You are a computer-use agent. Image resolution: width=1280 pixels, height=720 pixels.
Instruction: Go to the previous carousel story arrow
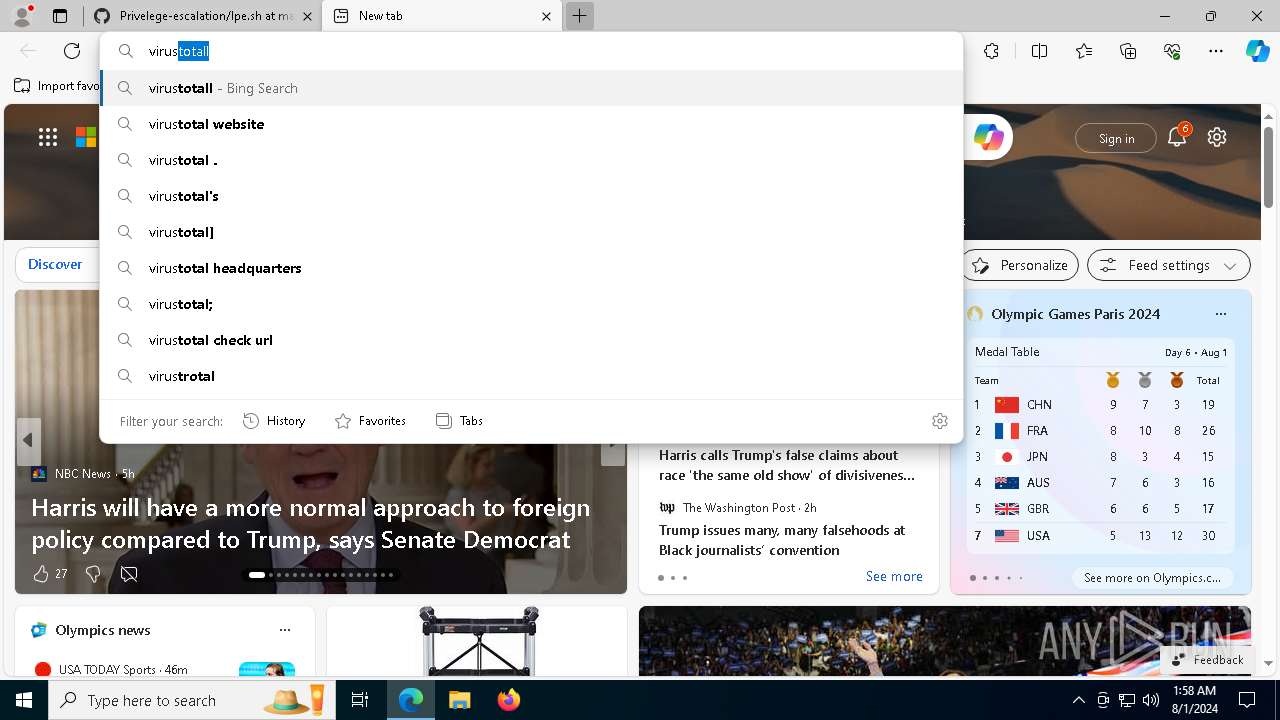pos(28,441)
